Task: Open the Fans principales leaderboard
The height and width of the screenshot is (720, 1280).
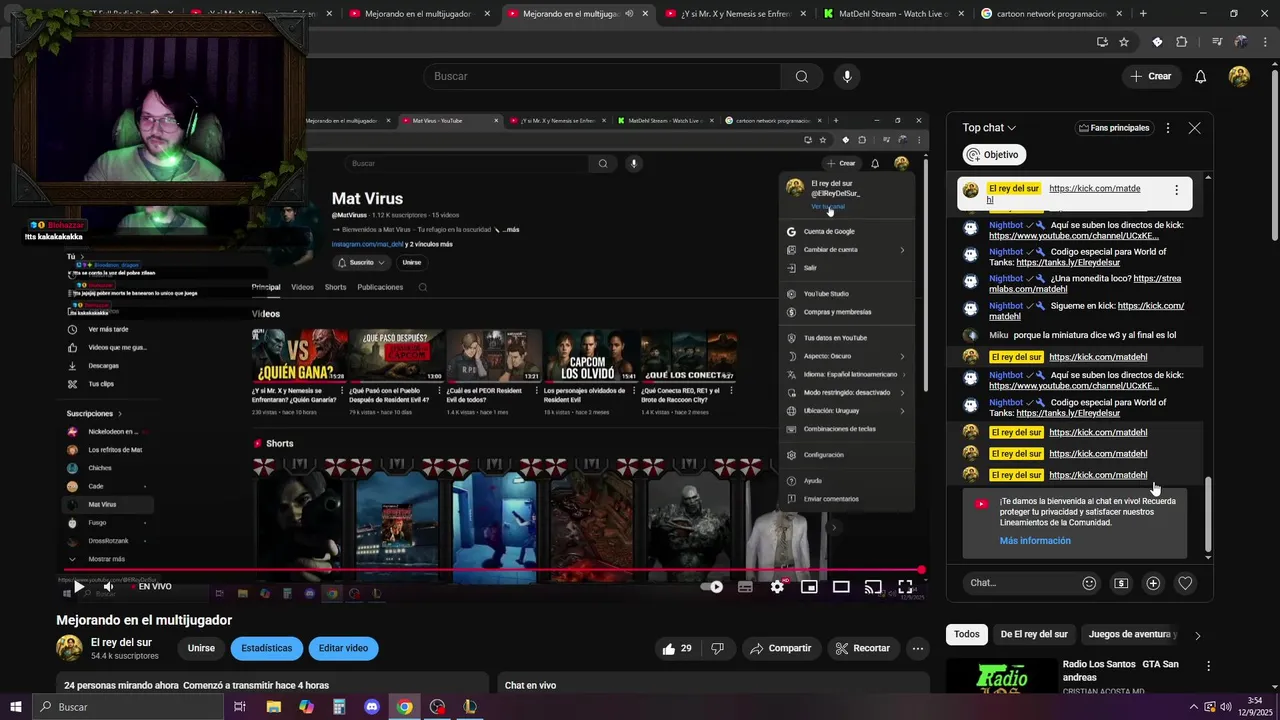Action: click(x=1113, y=128)
